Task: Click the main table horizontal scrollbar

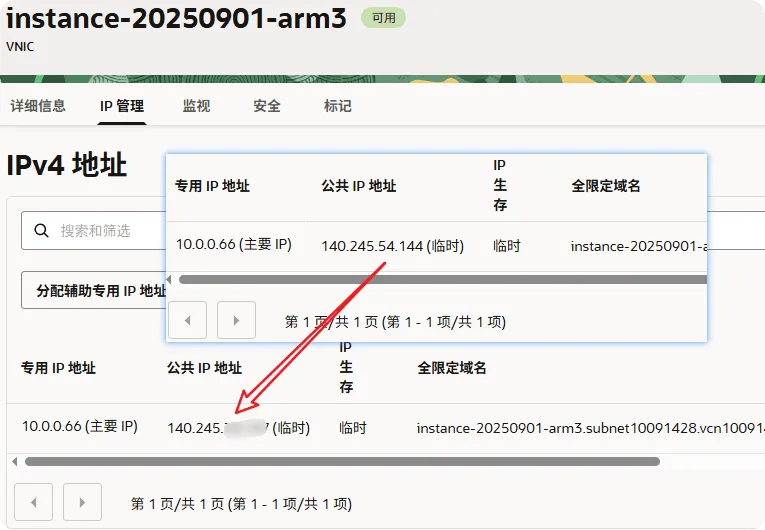Action: [342, 461]
